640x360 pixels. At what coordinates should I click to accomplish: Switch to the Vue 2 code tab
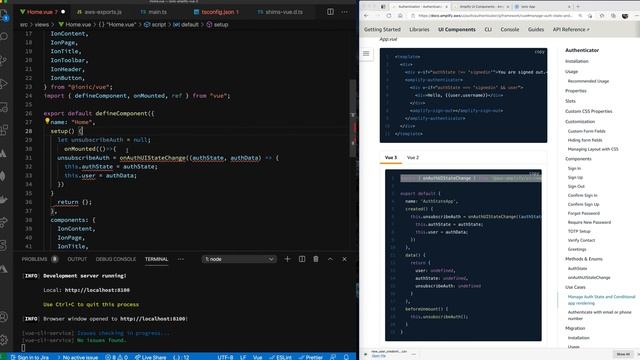413,158
